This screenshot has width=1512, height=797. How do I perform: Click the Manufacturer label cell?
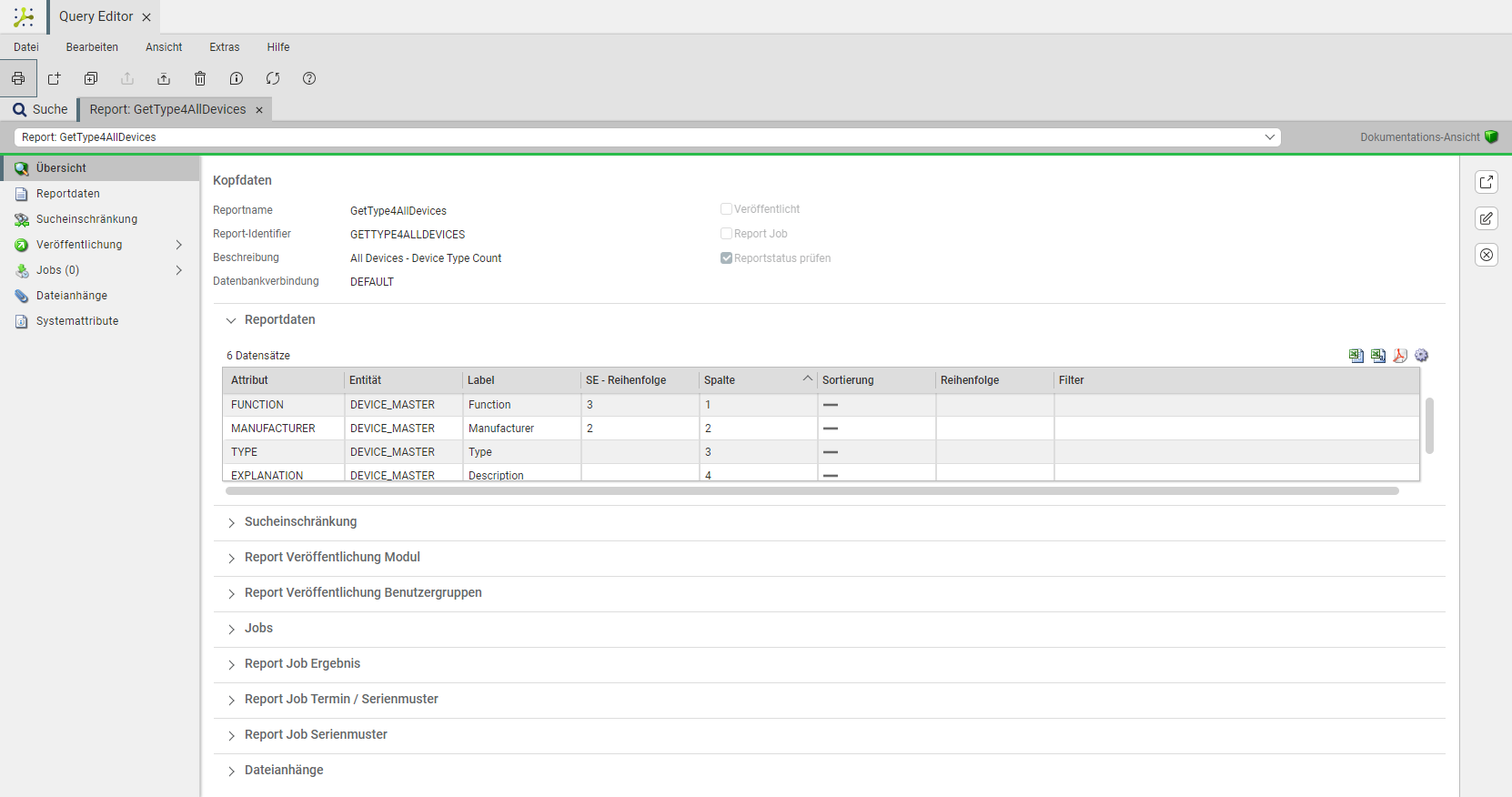click(x=522, y=429)
